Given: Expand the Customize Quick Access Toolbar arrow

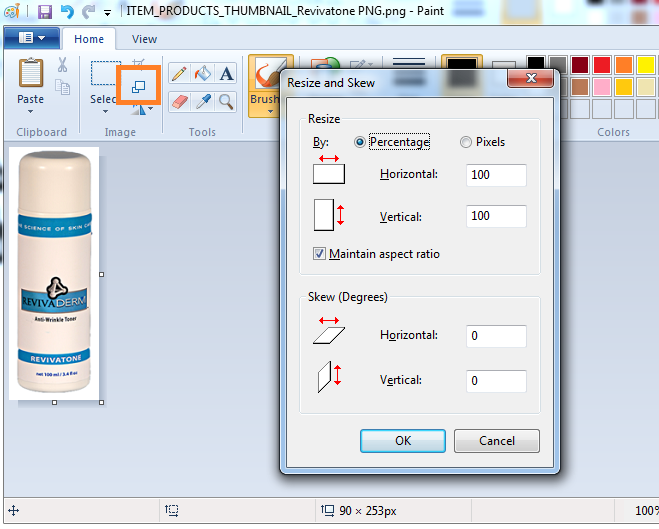Looking at the screenshot, I should [x=107, y=13].
